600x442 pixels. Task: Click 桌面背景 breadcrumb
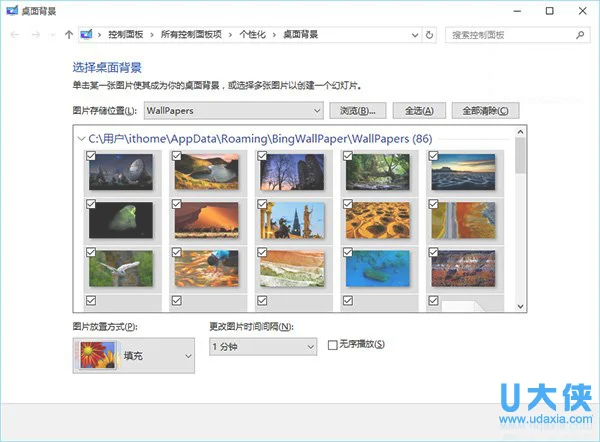tap(300, 35)
